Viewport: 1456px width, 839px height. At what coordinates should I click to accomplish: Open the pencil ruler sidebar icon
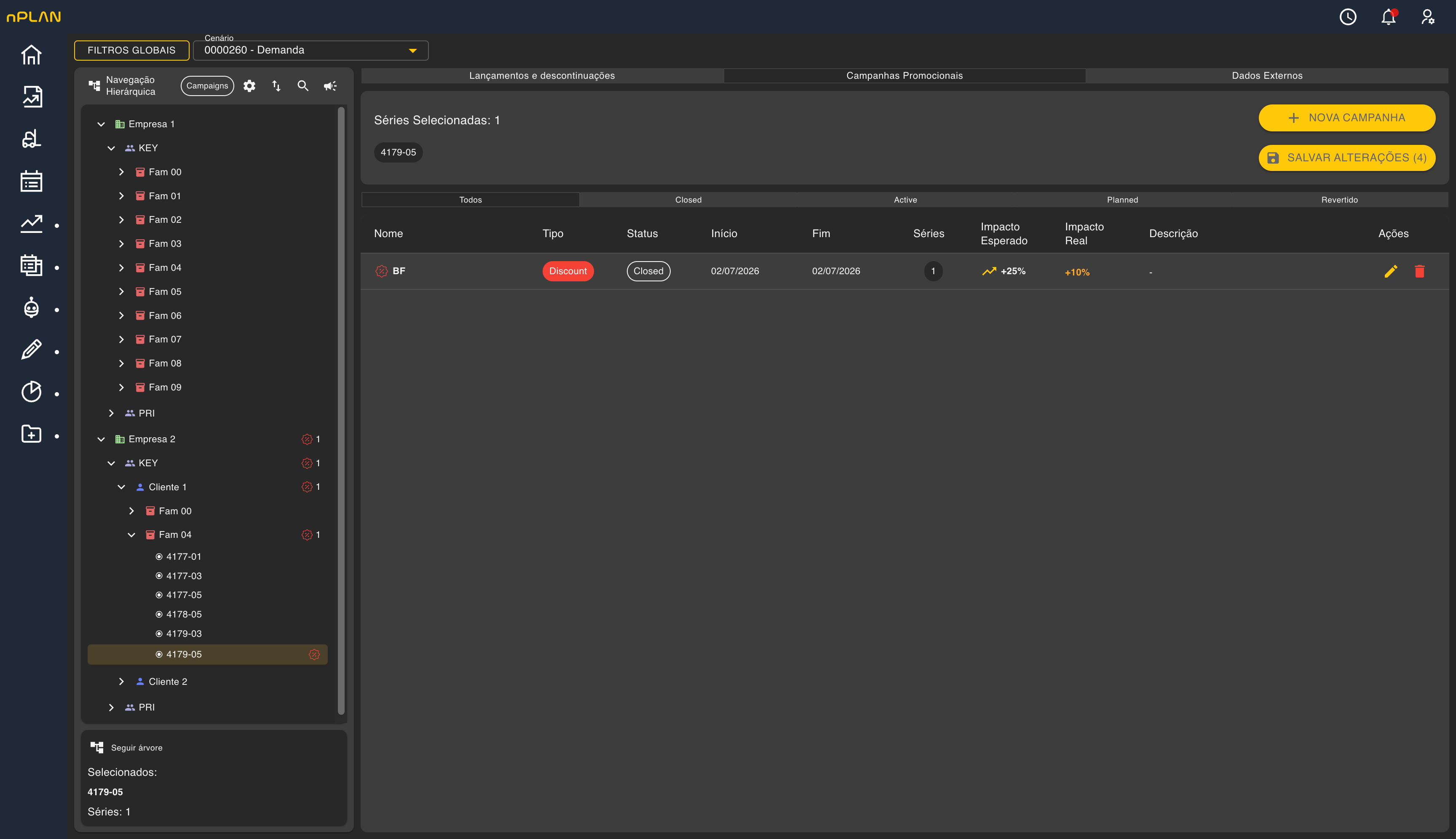pyautogui.click(x=31, y=350)
